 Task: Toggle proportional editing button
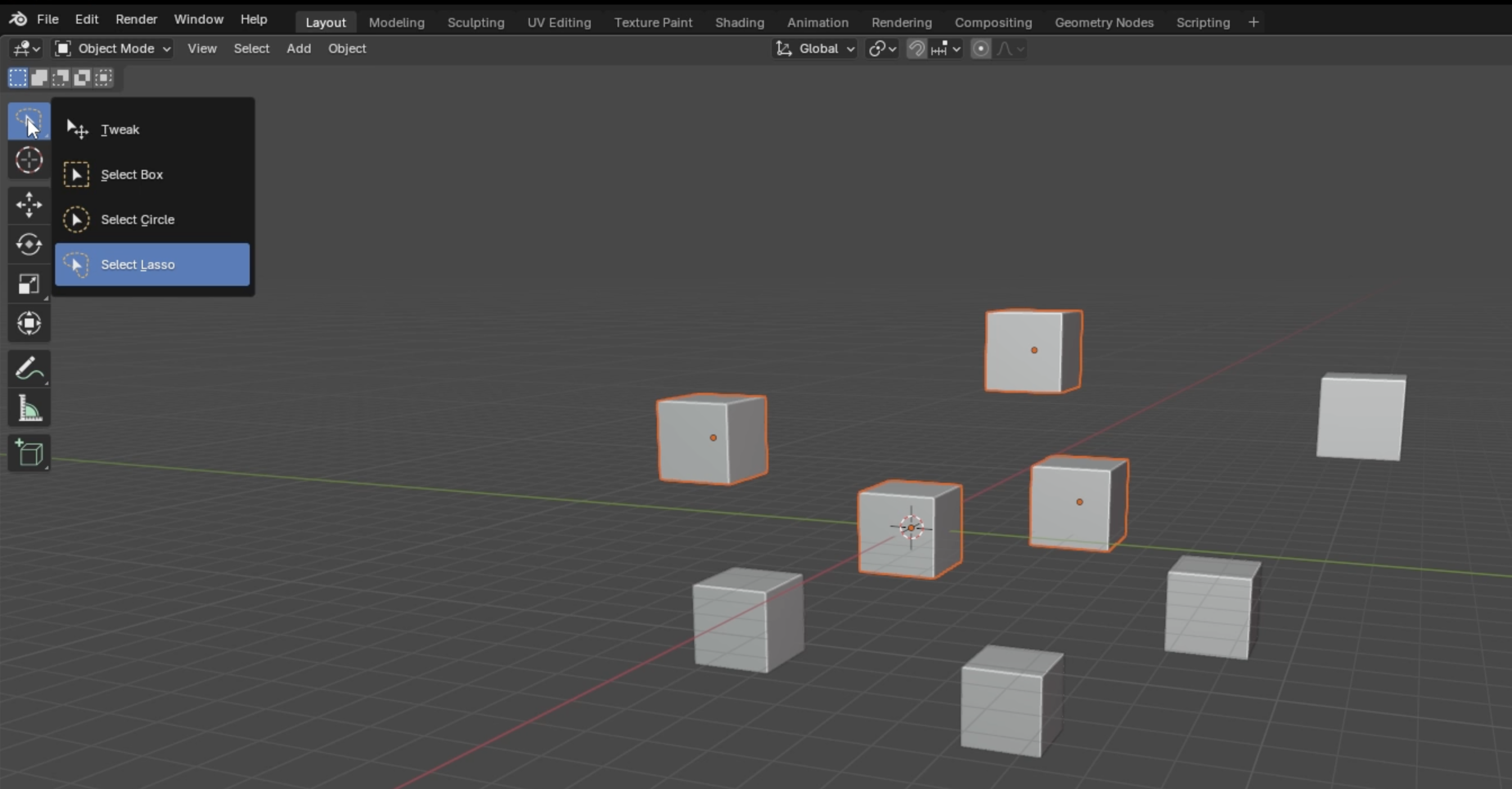click(x=980, y=49)
